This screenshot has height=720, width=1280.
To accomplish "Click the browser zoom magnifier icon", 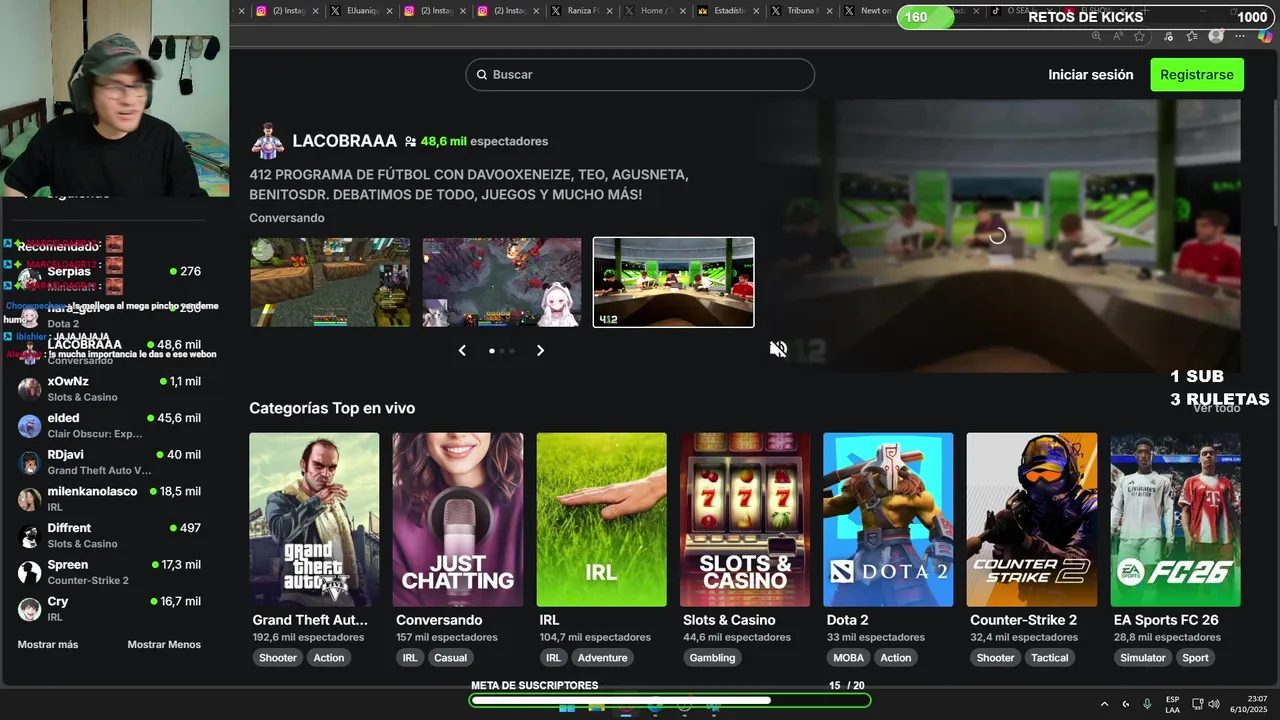I will (1096, 36).
